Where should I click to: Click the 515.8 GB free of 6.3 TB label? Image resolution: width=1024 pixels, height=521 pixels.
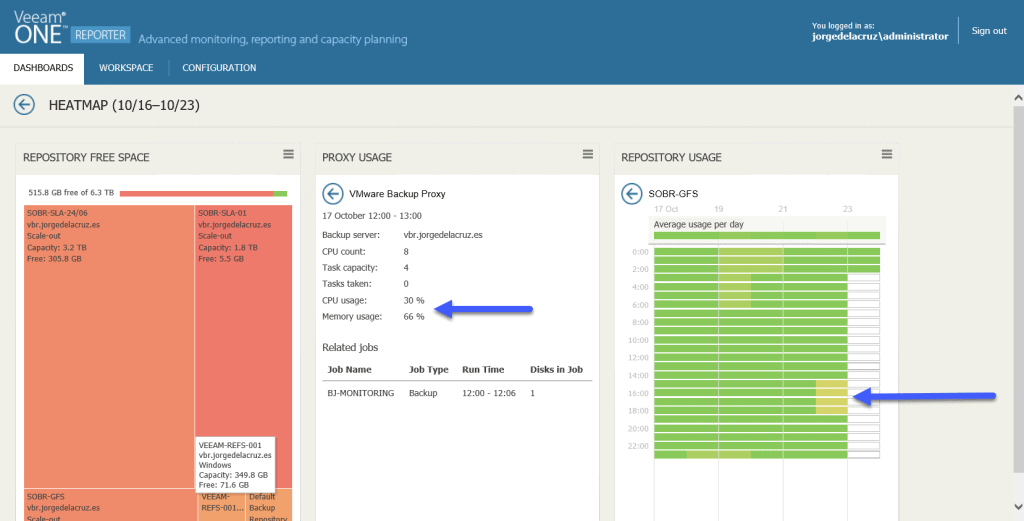tap(71, 193)
